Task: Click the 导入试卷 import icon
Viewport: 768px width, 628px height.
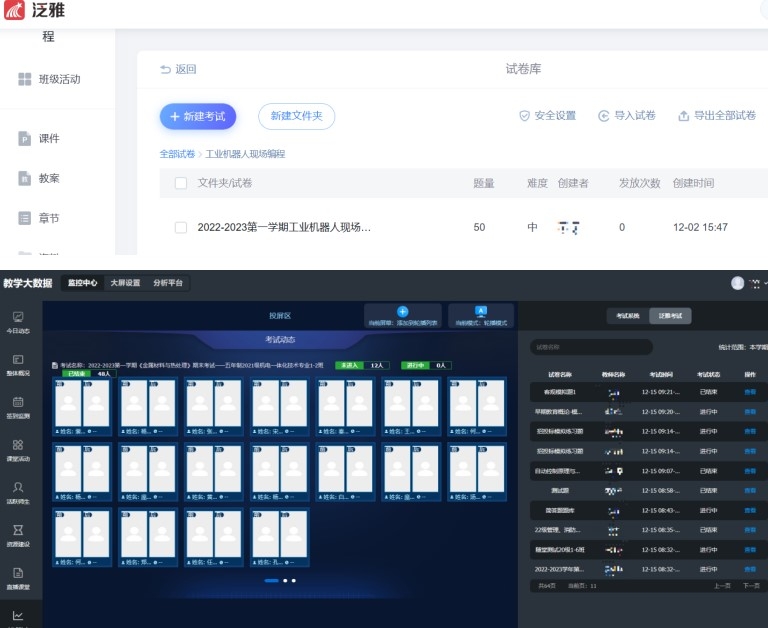Action: click(x=604, y=116)
